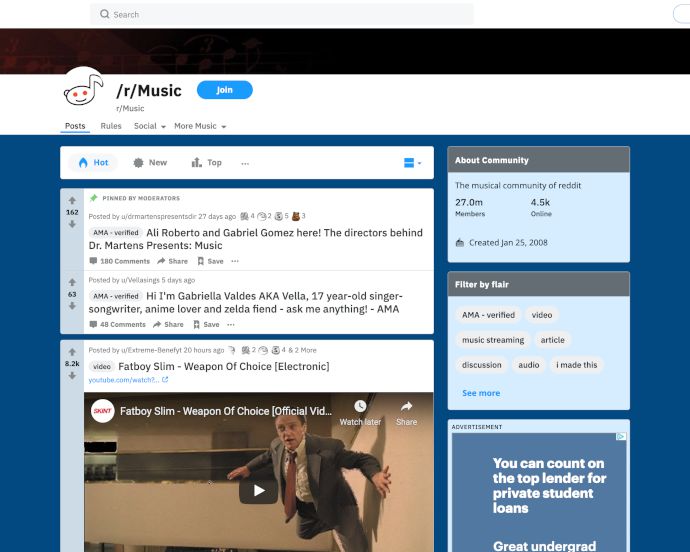Click the '4.5k' Online count
Image resolution: width=690 pixels, height=552 pixels.
tap(540, 202)
